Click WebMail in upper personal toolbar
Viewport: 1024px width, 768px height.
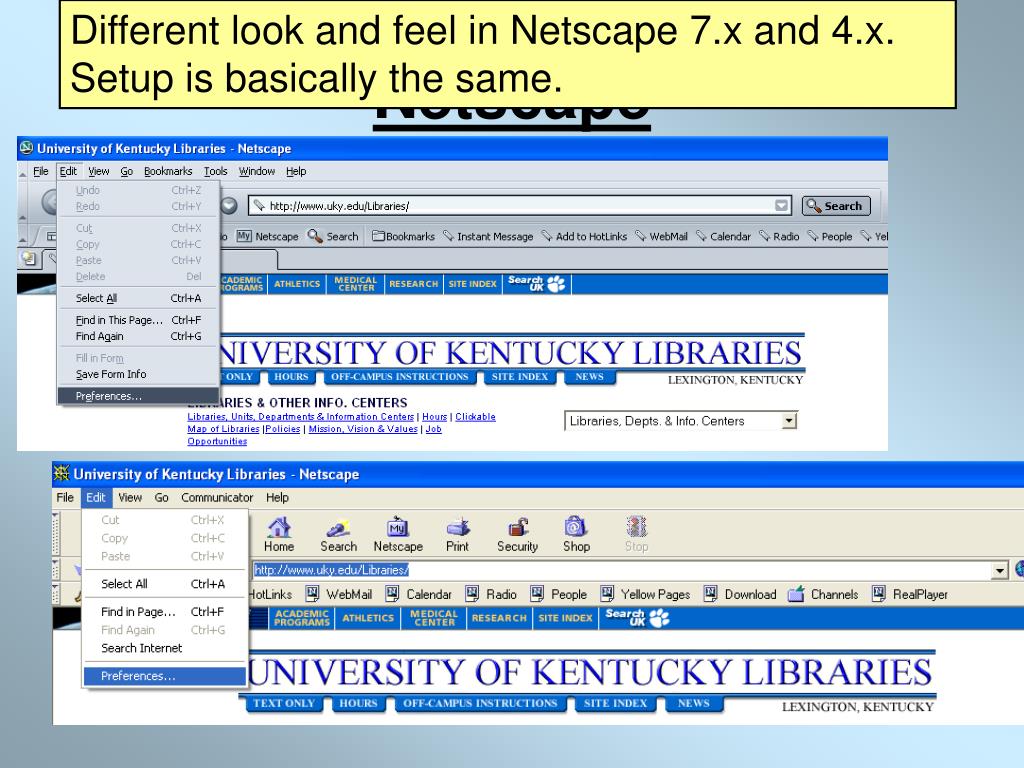tap(662, 236)
